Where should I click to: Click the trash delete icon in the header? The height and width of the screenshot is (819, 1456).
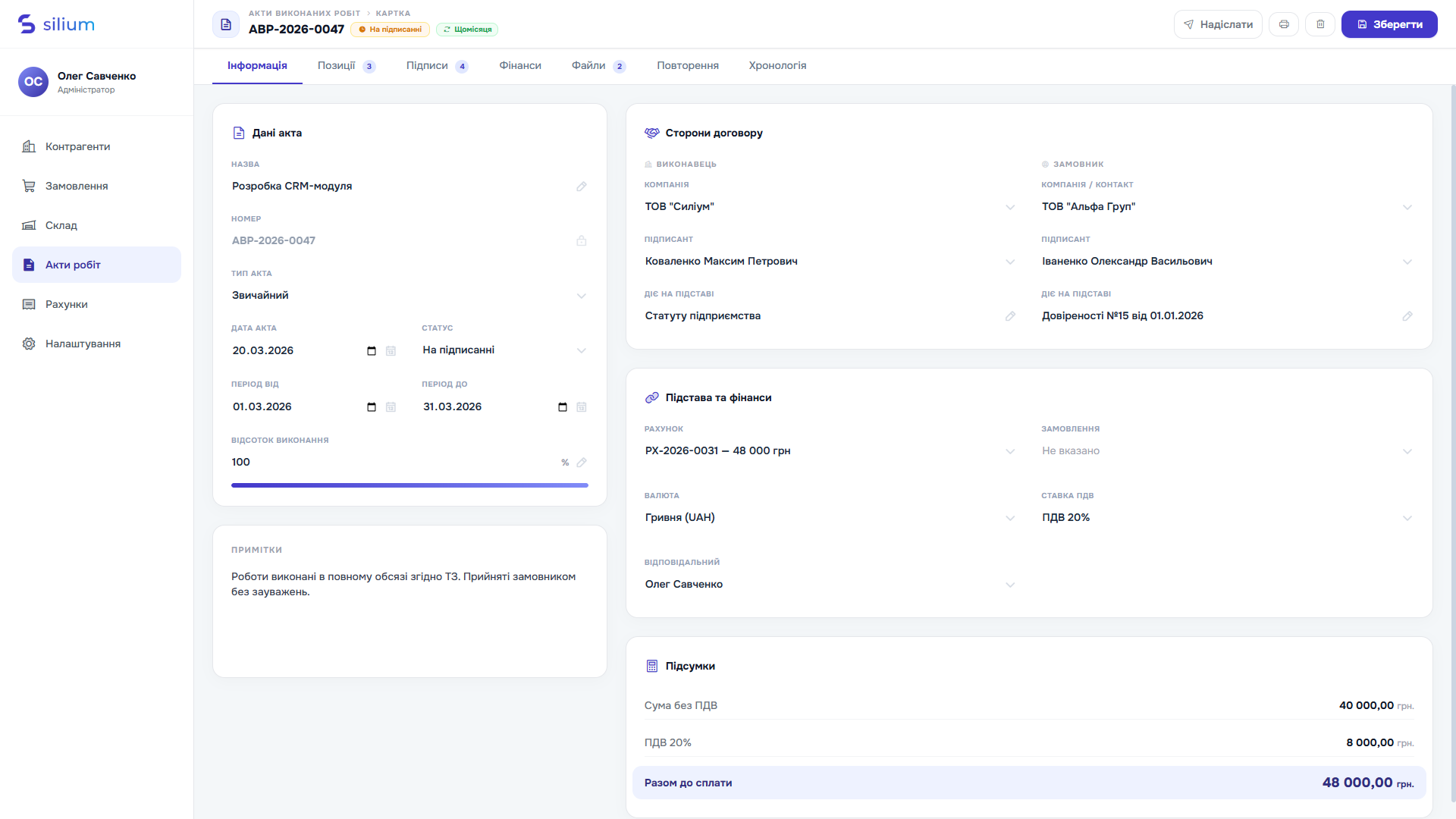click(x=1320, y=24)
